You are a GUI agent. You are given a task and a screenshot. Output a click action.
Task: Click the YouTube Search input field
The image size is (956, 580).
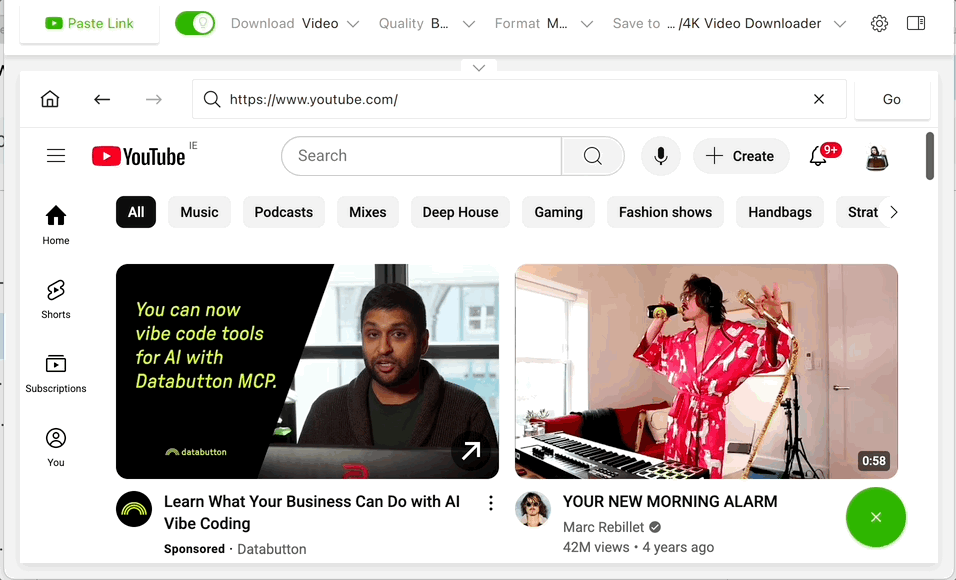422,156
